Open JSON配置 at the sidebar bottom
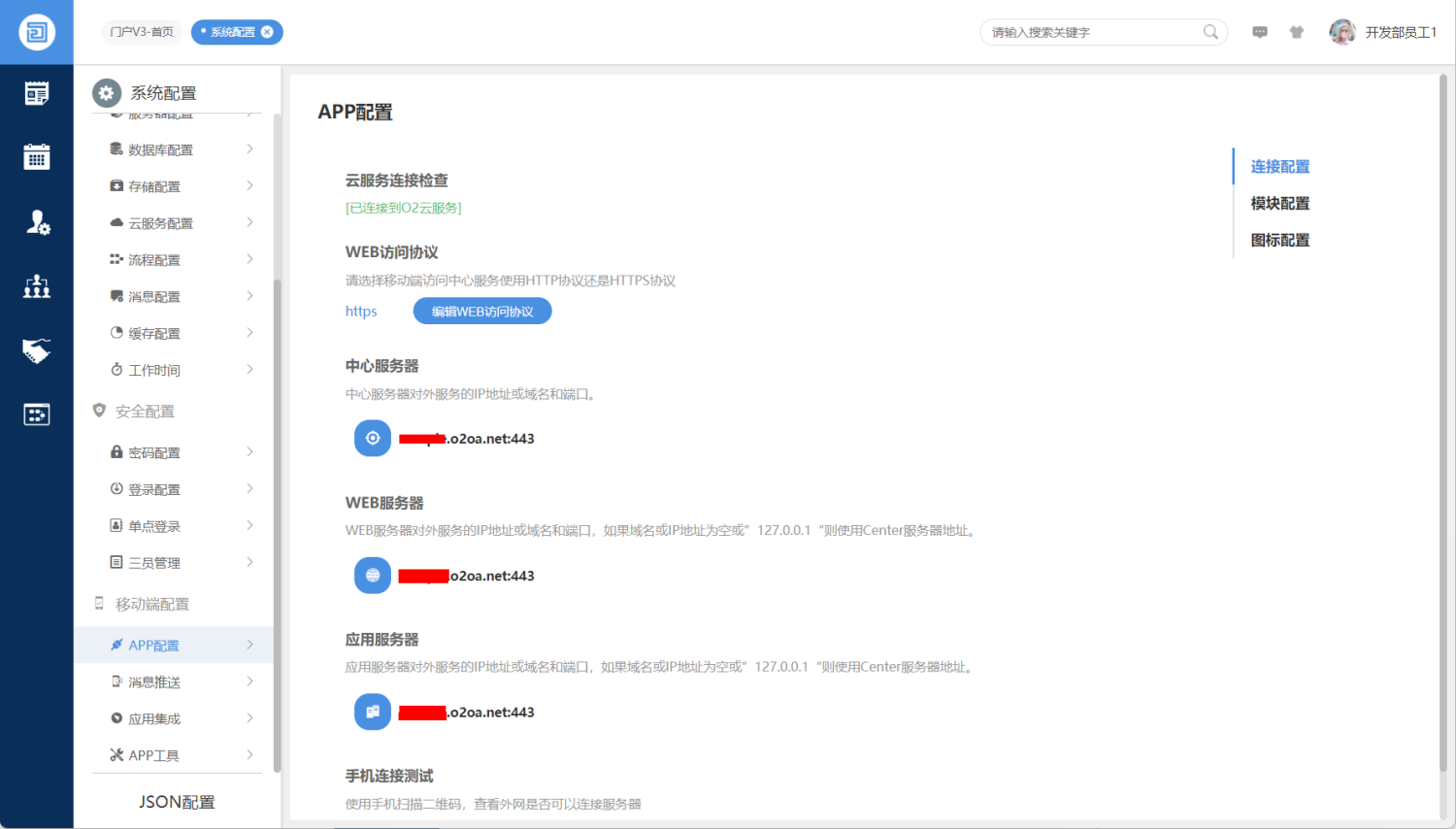Viewport: 1456px width, 829px height. point(177,802)
